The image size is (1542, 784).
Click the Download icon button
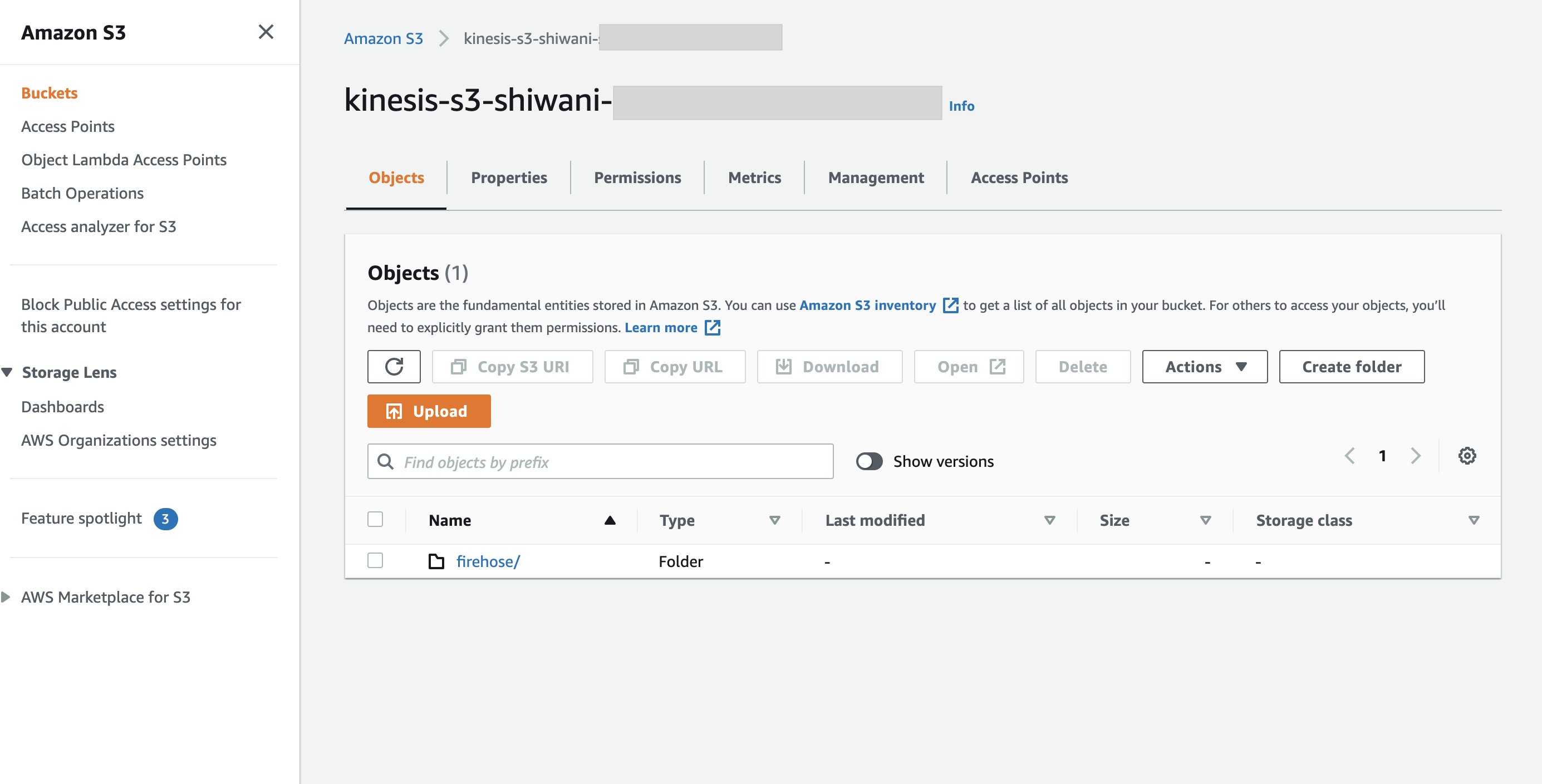pos(783,366)
